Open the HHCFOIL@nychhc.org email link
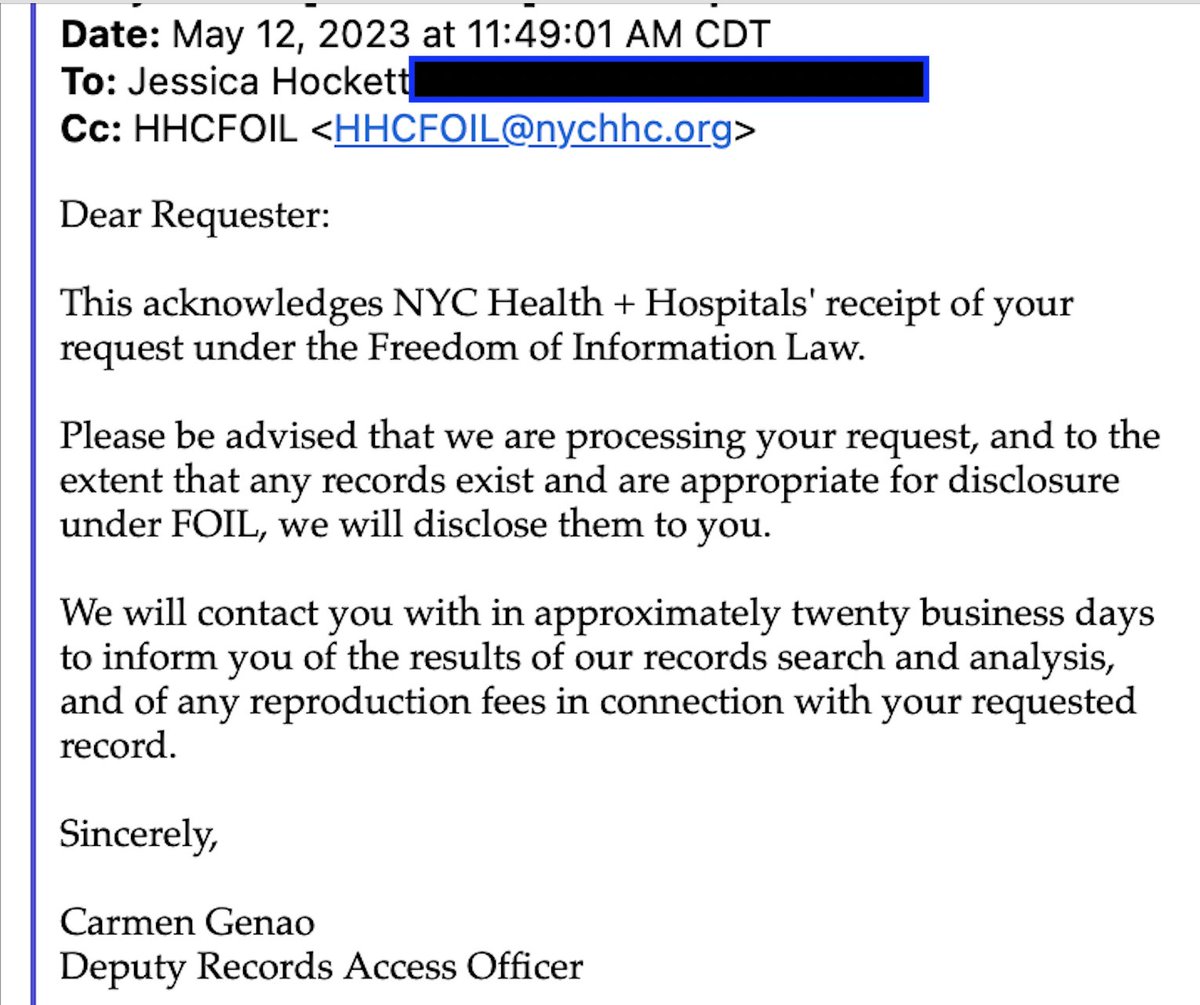 [532, 130]
